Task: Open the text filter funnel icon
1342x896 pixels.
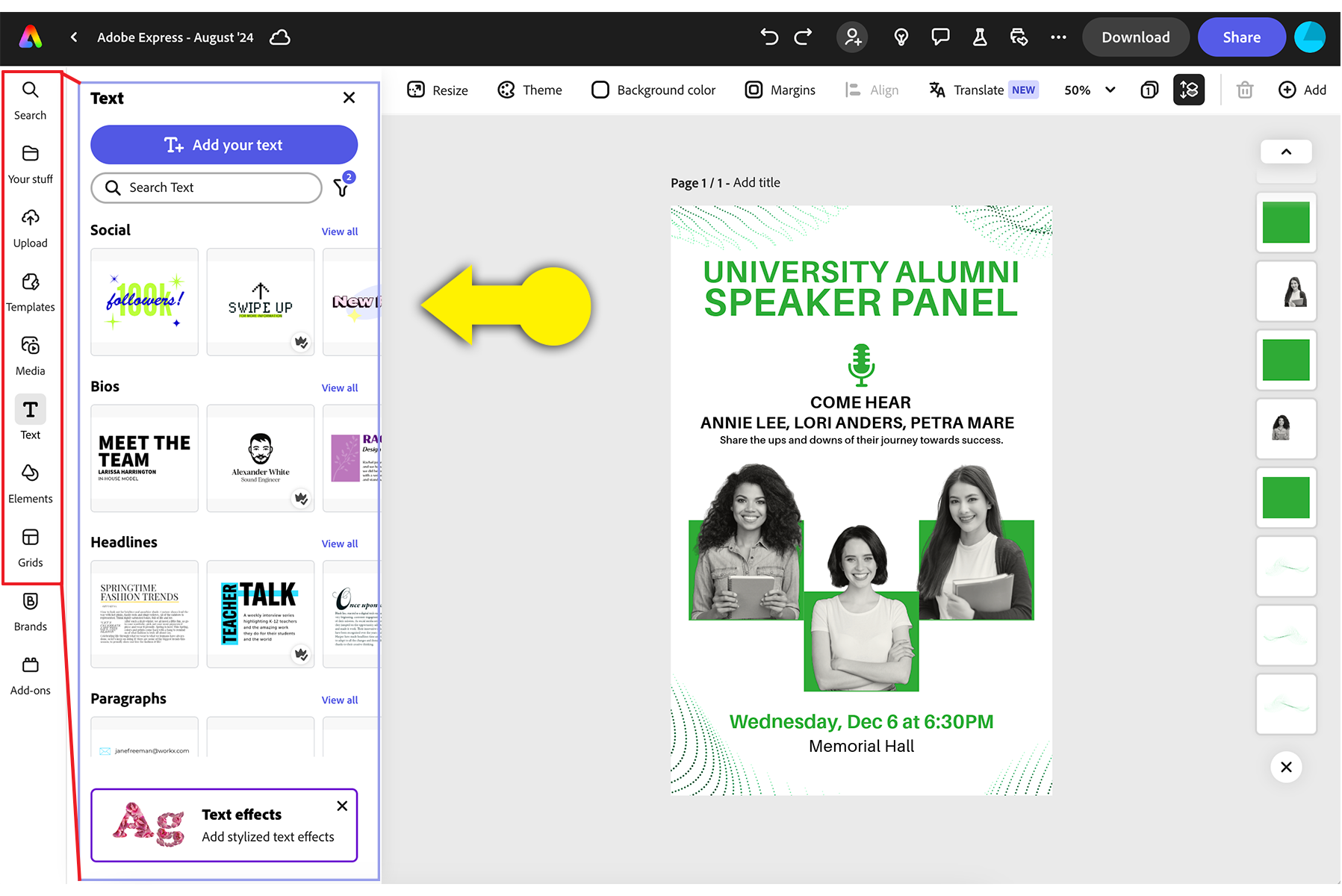Action: [342, 187]
